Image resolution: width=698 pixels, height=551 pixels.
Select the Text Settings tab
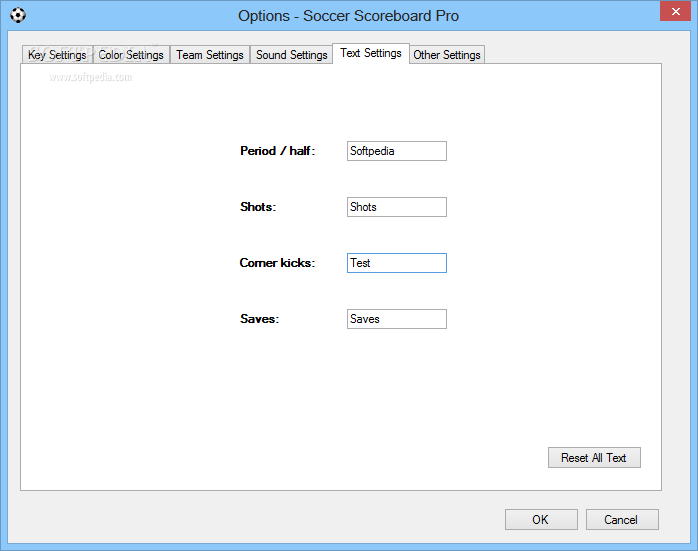click(371, 53)
